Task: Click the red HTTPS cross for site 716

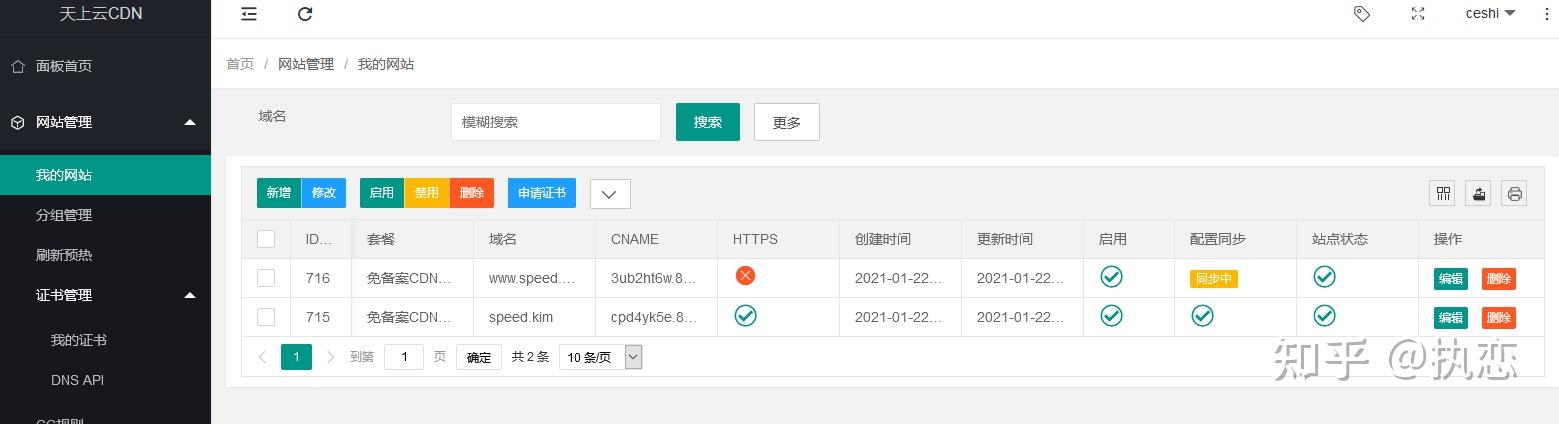Action: point(745,276)
